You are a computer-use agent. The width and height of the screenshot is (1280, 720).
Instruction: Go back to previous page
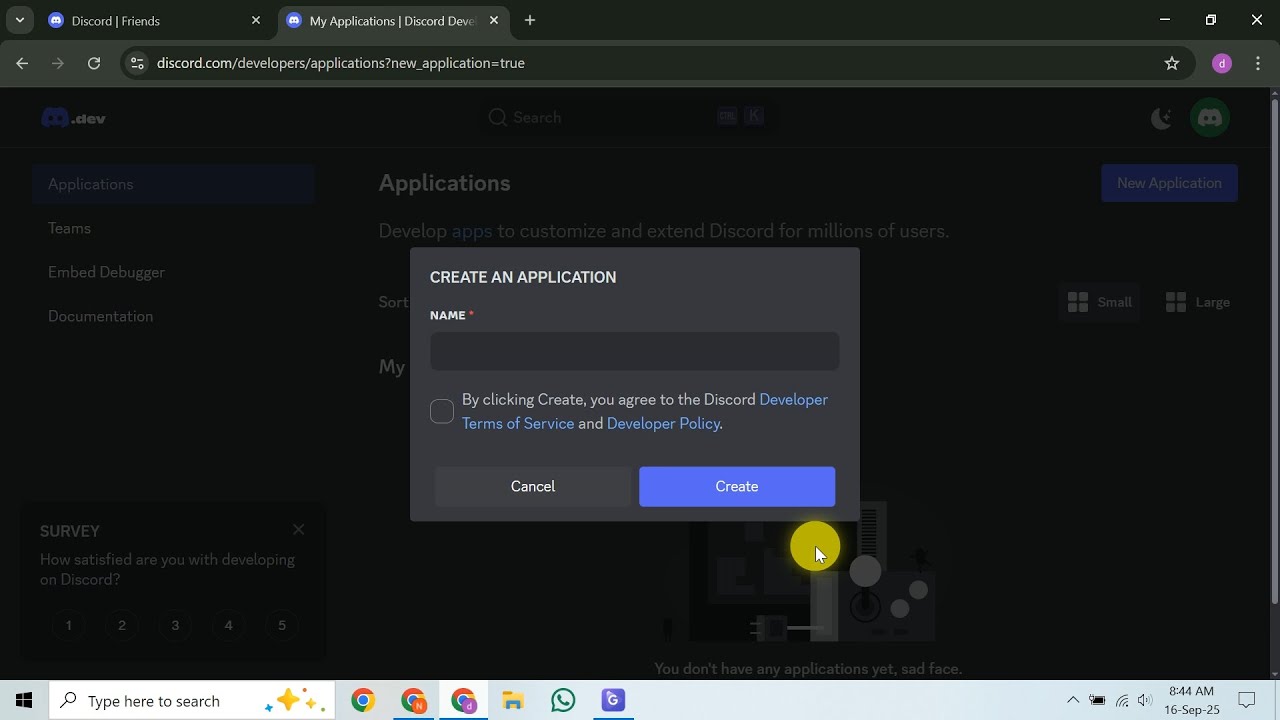22,63
